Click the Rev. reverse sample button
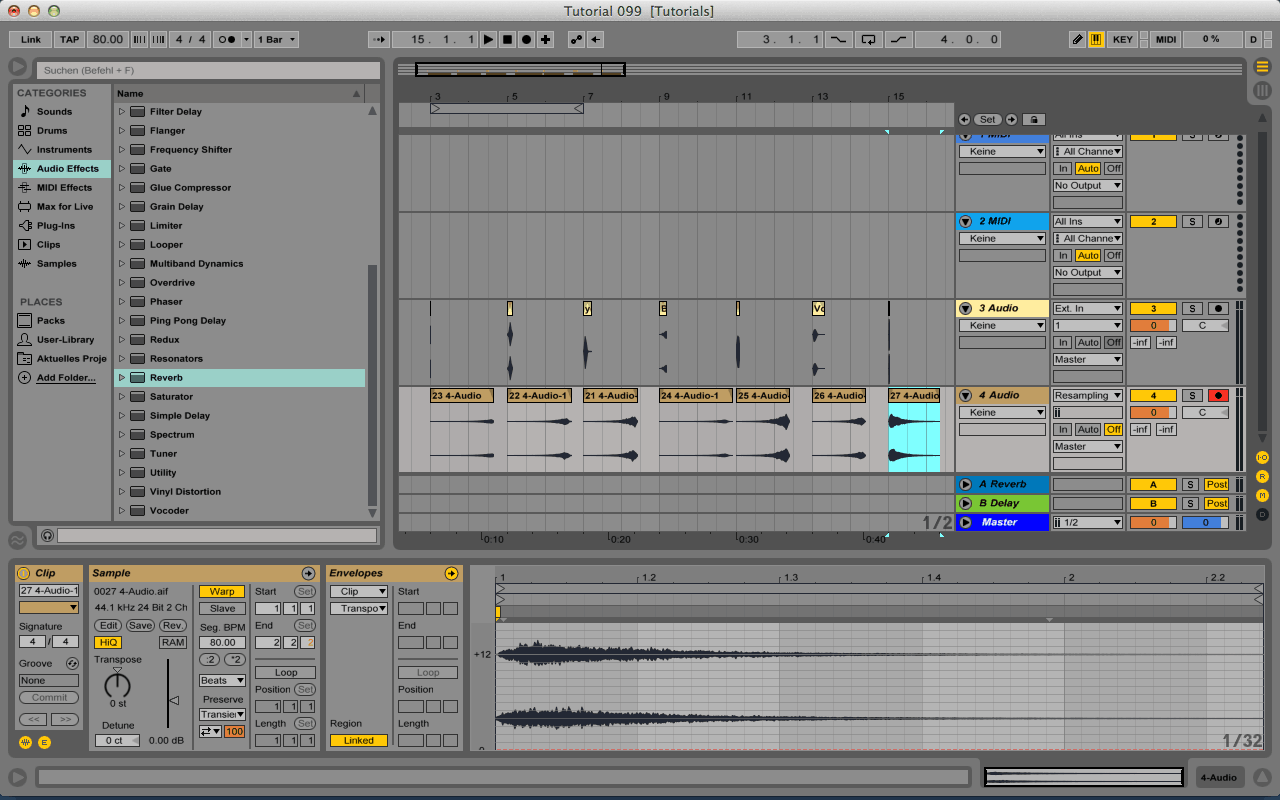Viewport: 1280px width, 800px height. click(x=173, y=625)
